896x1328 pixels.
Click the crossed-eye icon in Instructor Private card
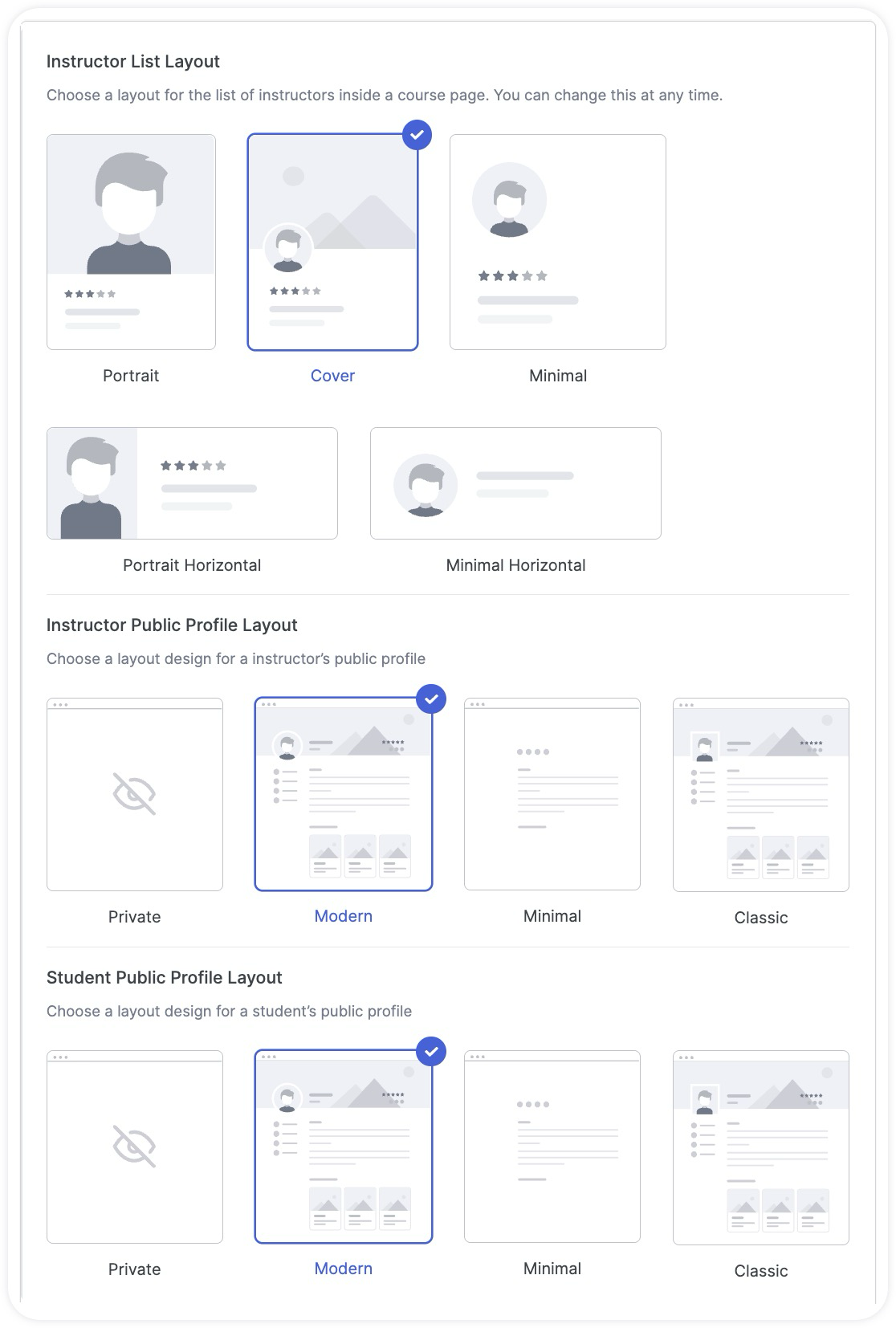134,794
